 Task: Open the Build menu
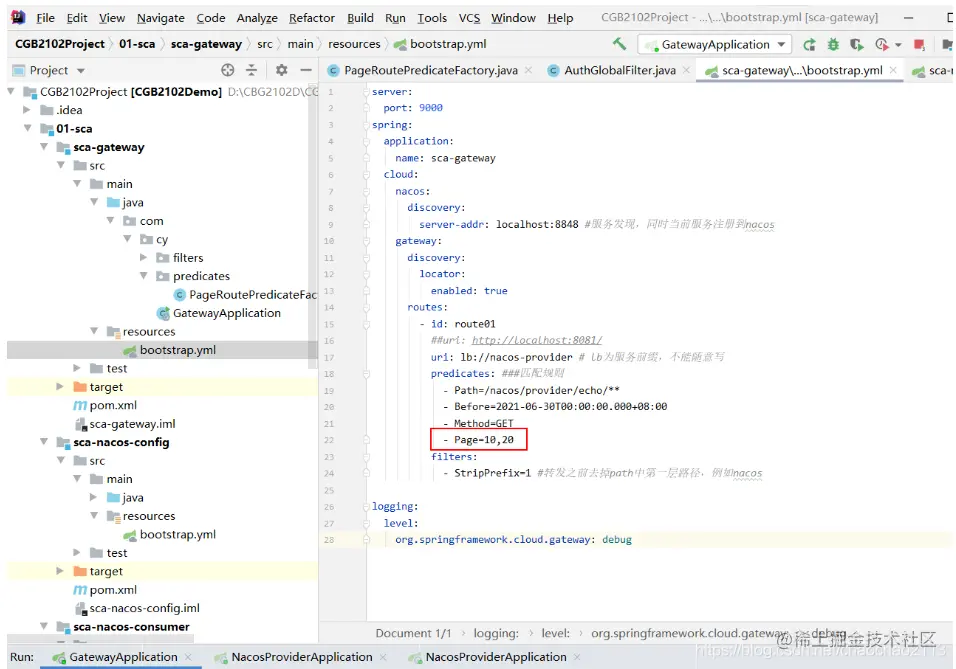point(360,18)
